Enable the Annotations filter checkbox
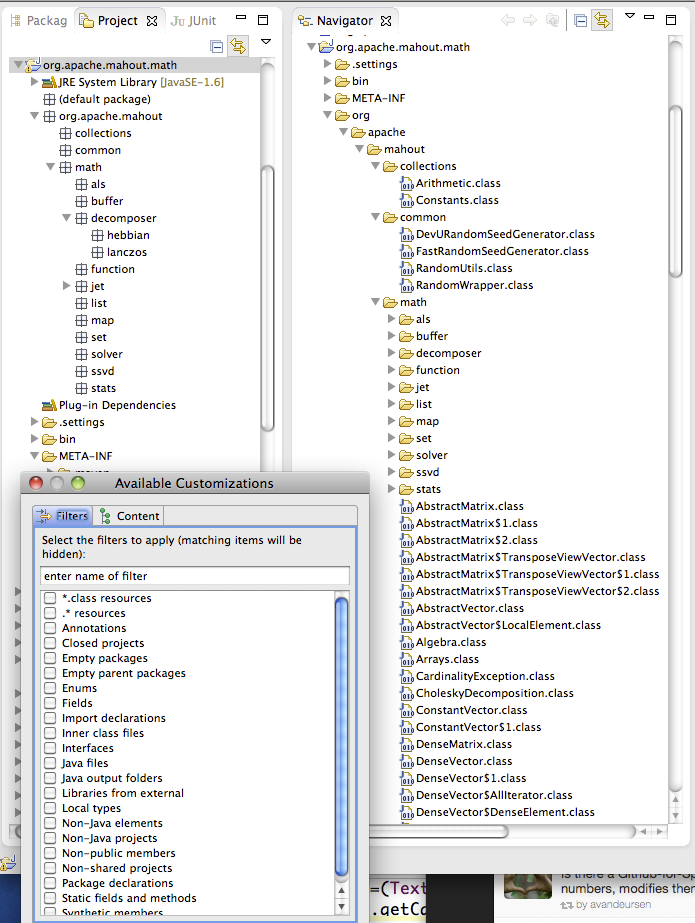The width and height of the screenshot is (695, 923). coord(51,628)
